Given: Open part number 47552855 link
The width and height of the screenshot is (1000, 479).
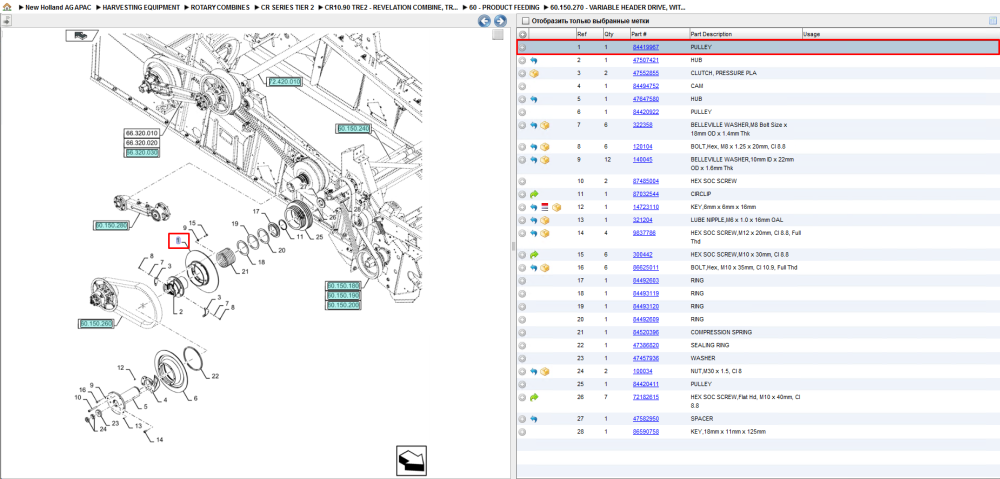Looking at the screenshot, I should [x=645, y=73].
